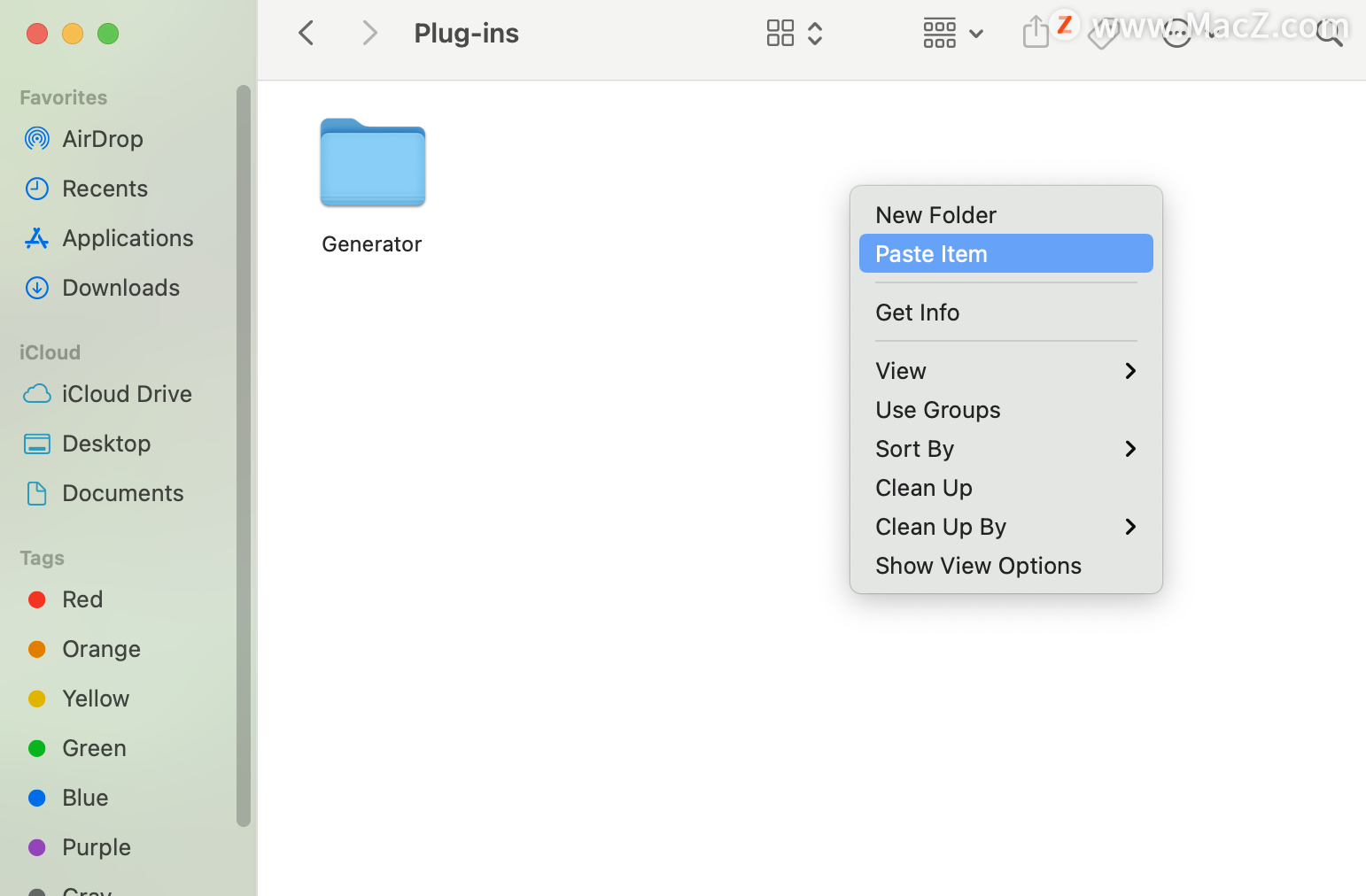1366x896 pixels.
Task: Filter by the Purple tag
Action: pos(97,847)
